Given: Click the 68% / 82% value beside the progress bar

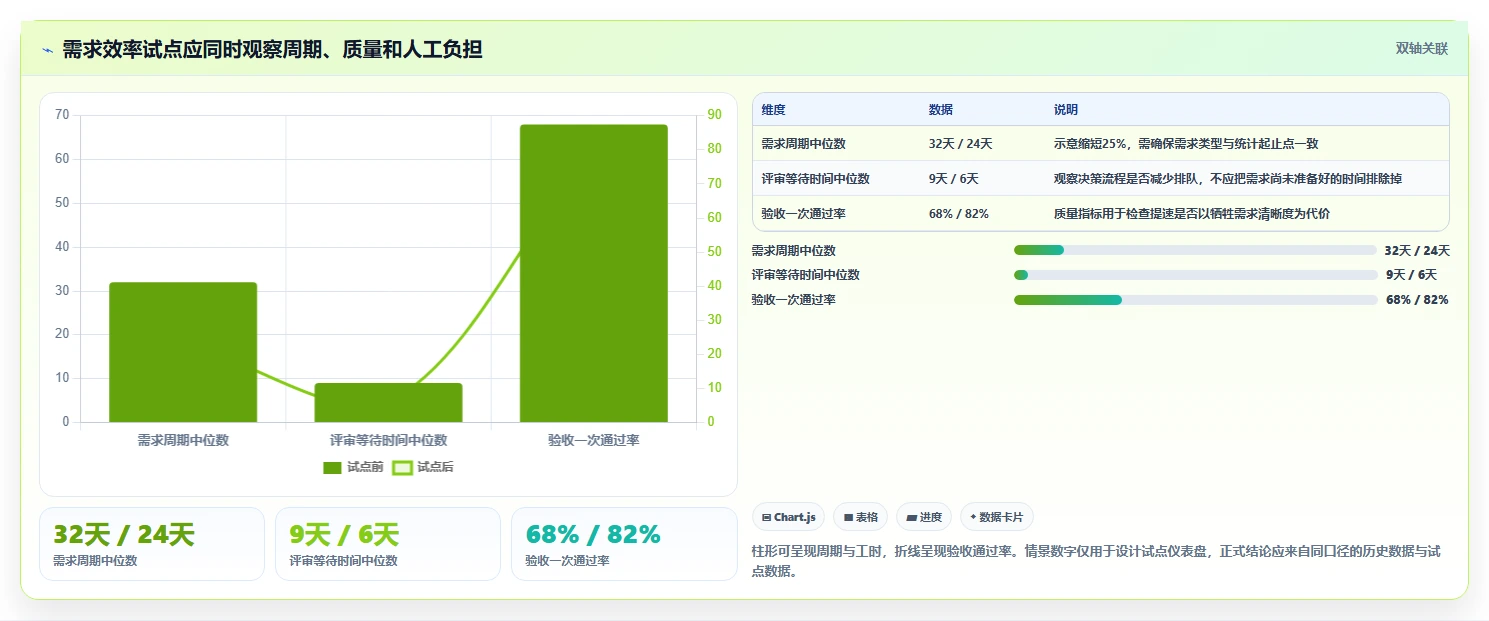Looking at the screenshot, I should point(1417,300).
